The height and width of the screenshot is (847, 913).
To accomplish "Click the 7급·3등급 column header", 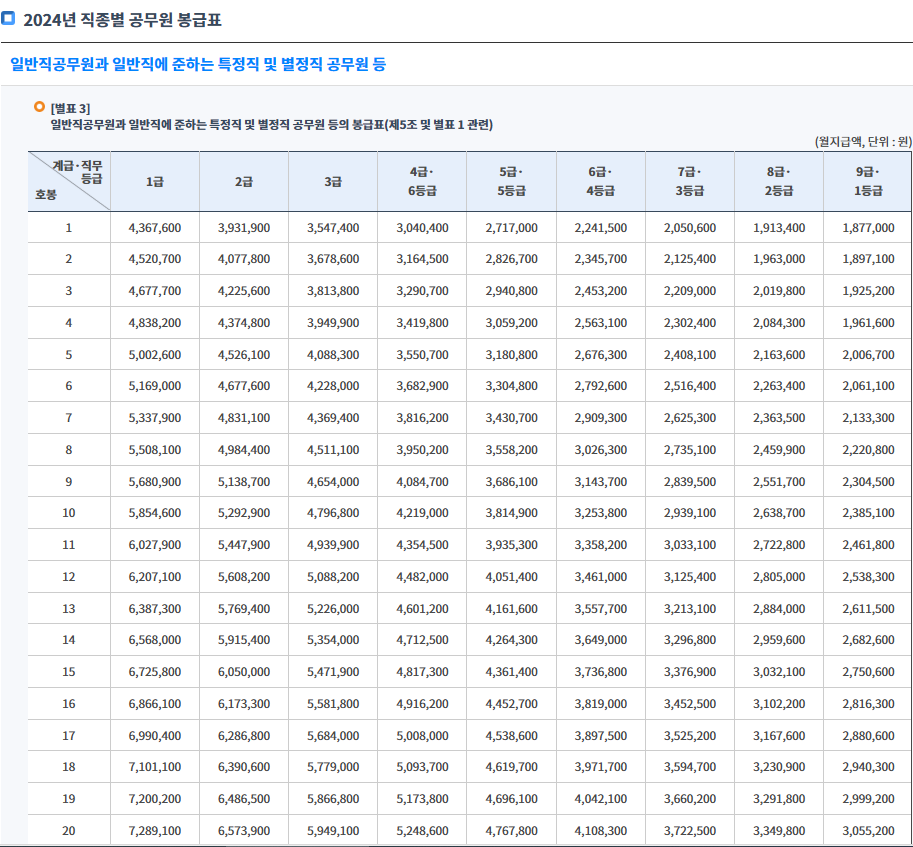I will 689,182.
